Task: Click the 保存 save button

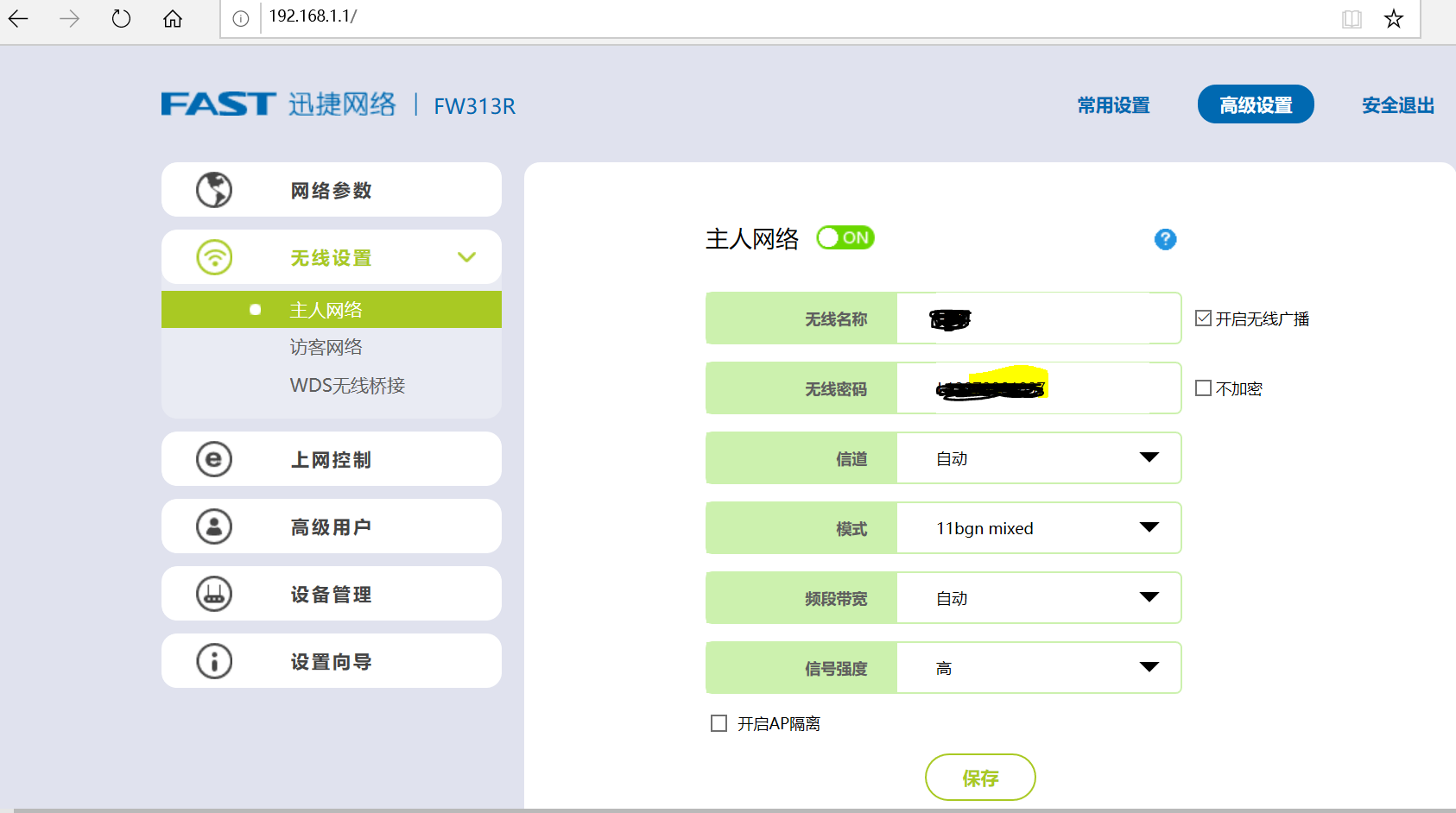Action: click(980, 777)
